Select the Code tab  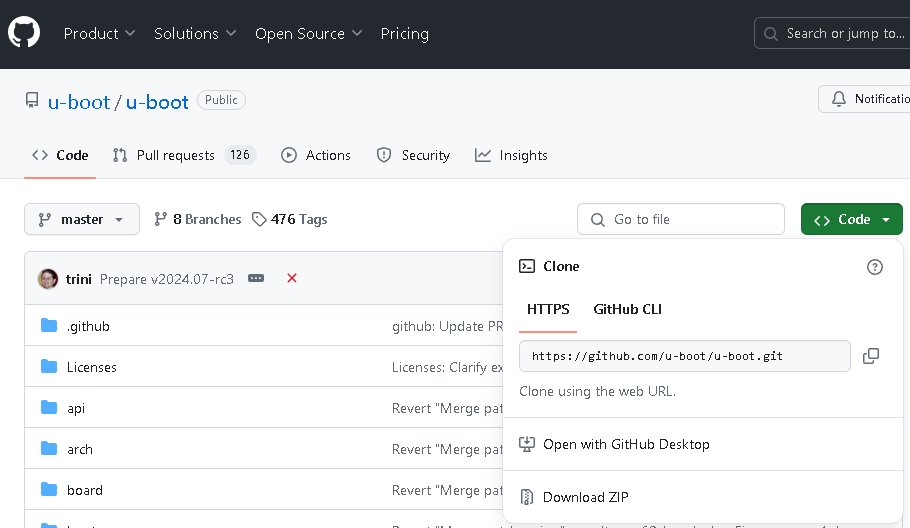tap(60, 155)
